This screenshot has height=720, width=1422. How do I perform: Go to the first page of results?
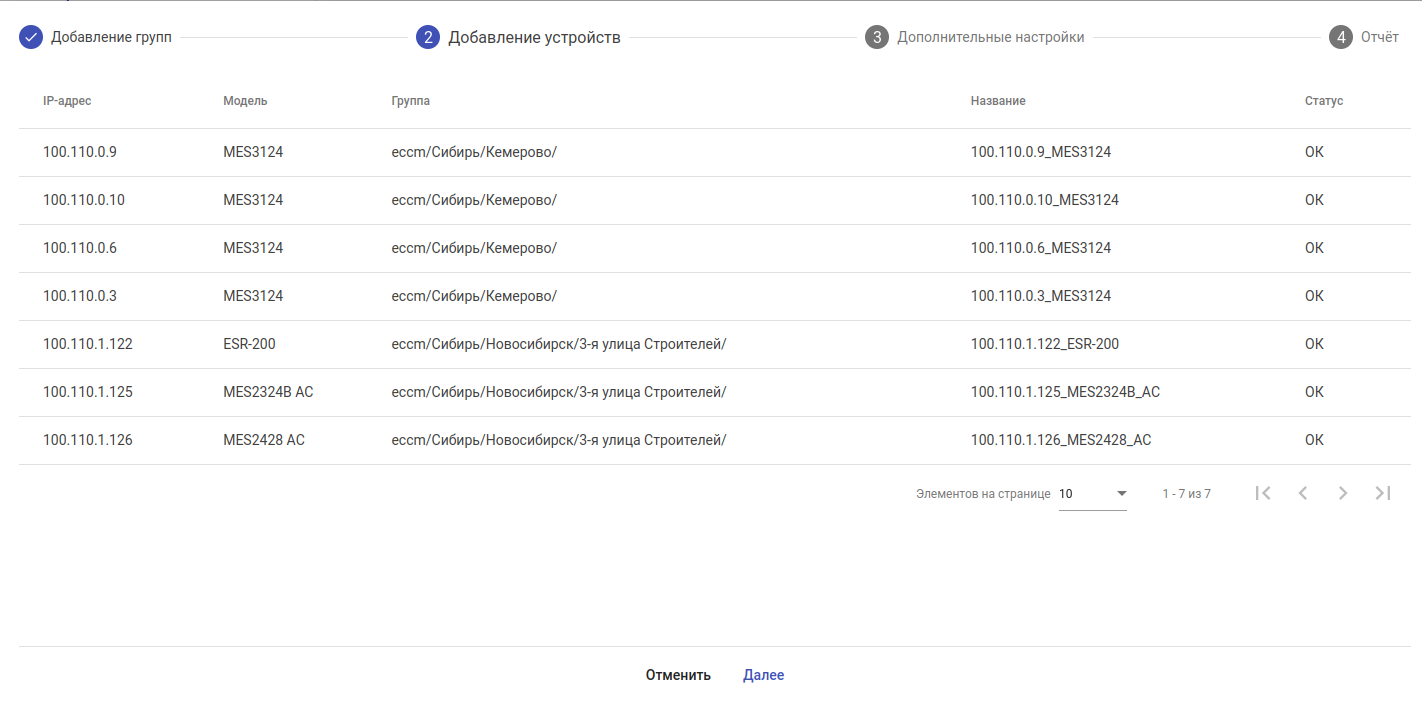click(1263, 493)
